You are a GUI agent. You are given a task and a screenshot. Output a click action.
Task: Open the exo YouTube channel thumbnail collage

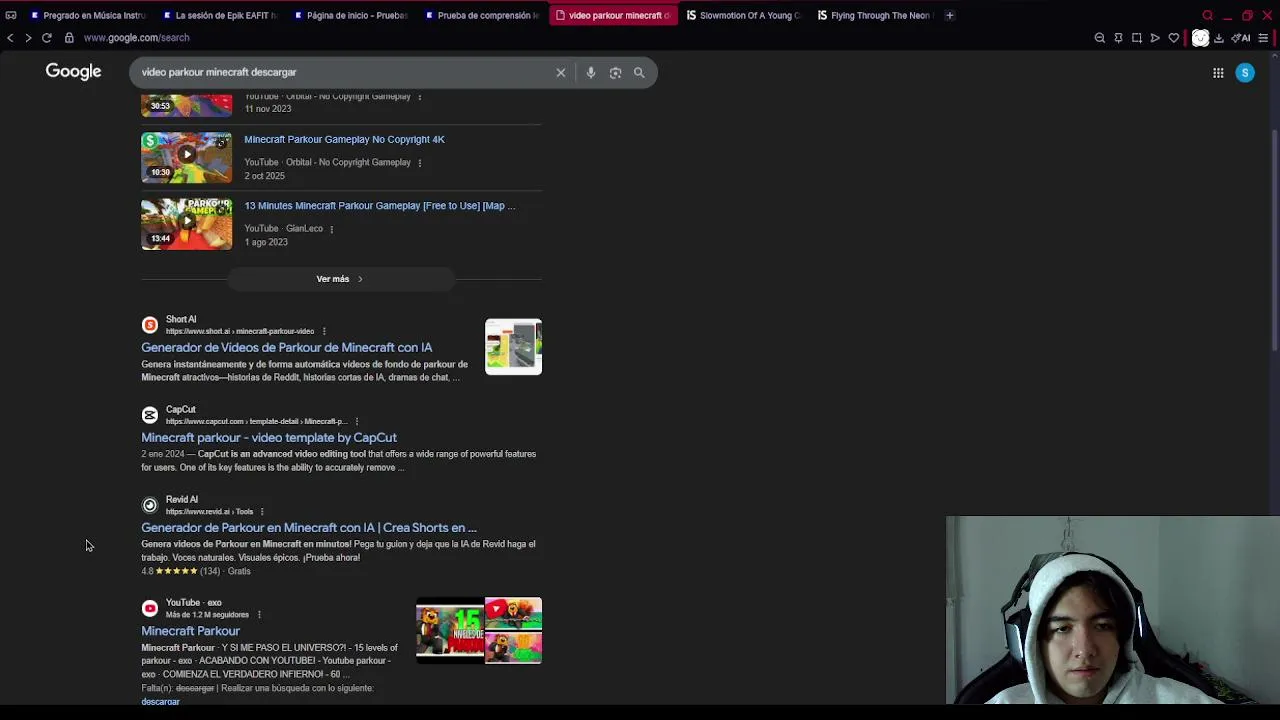[479, 631]
